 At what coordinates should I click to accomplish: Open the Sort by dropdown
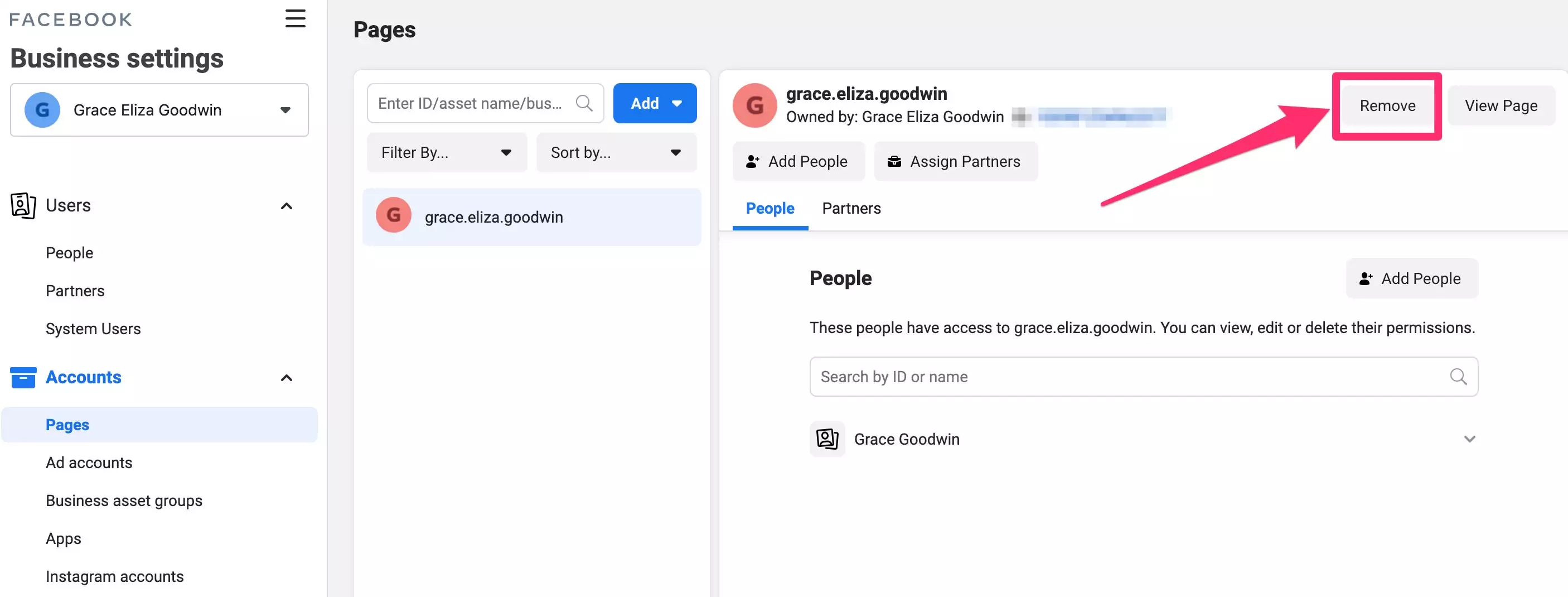616,152
